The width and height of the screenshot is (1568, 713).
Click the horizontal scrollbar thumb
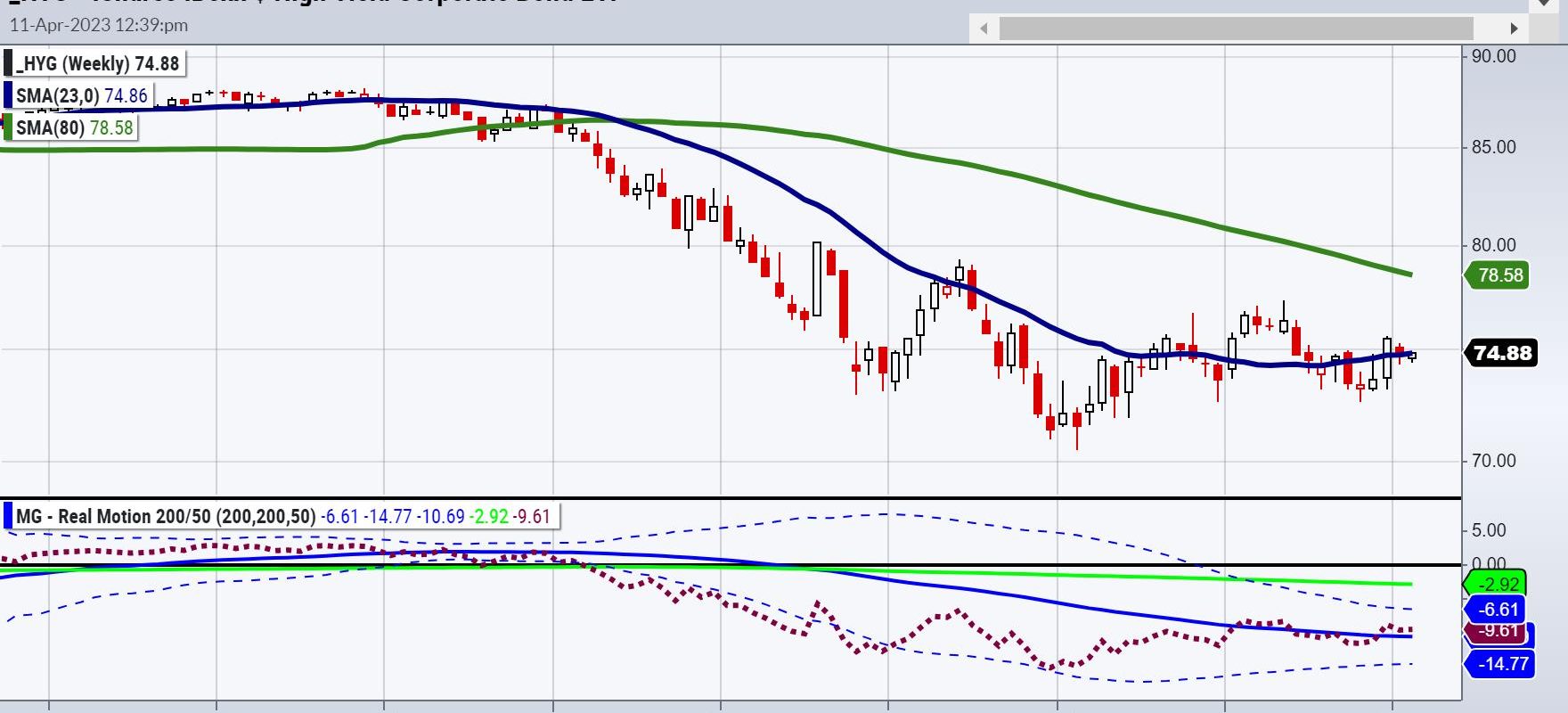1236,29
